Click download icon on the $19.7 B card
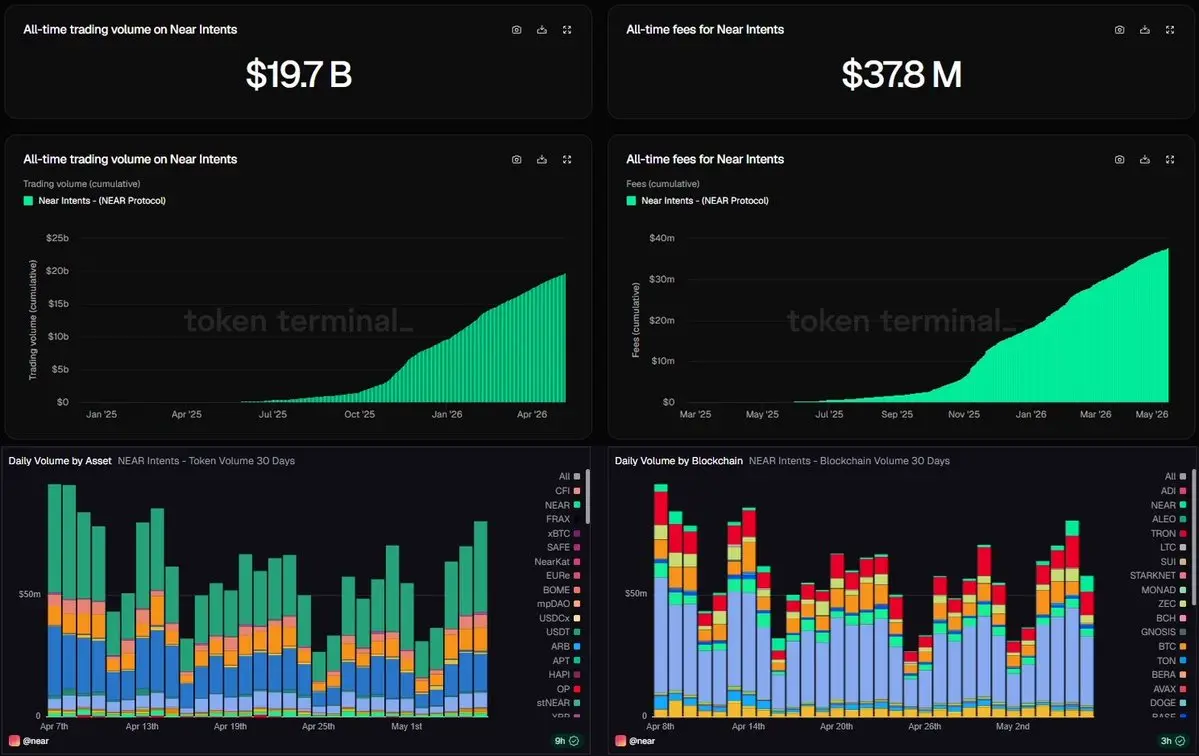This screenshot has width=1199, height=756. (542, 30)
